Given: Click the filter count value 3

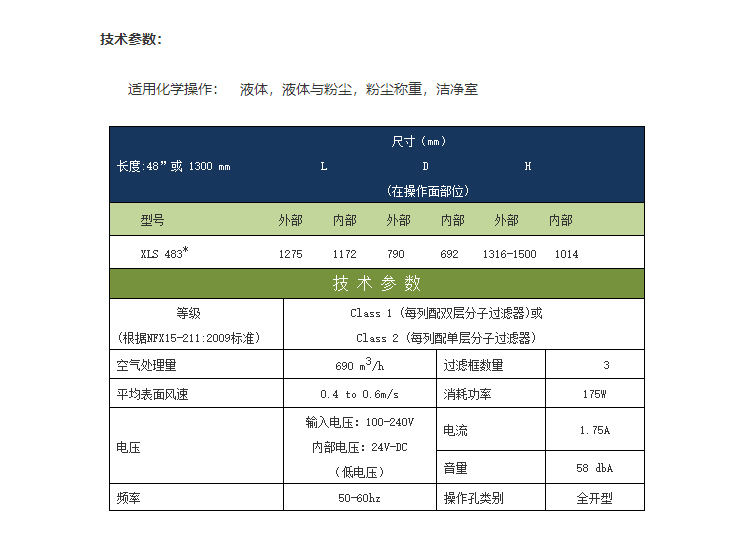Looking at the screenshot, I should (x=607, y=365).
